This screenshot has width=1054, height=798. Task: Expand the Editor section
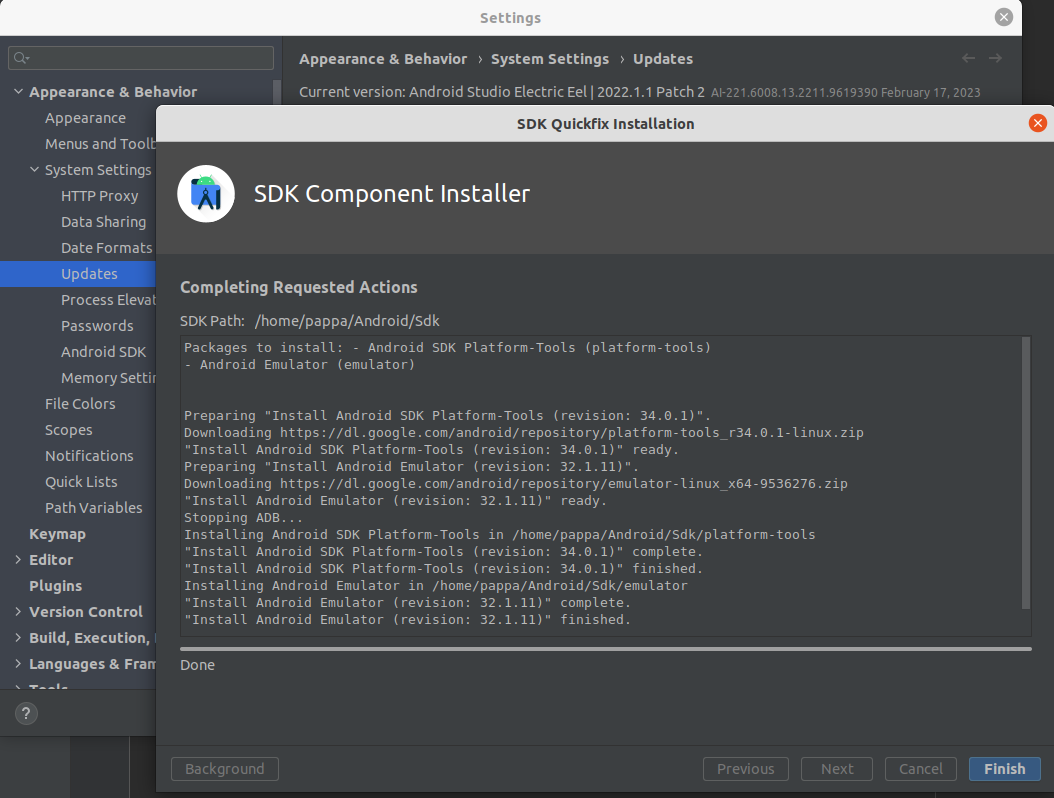point(18,559)
